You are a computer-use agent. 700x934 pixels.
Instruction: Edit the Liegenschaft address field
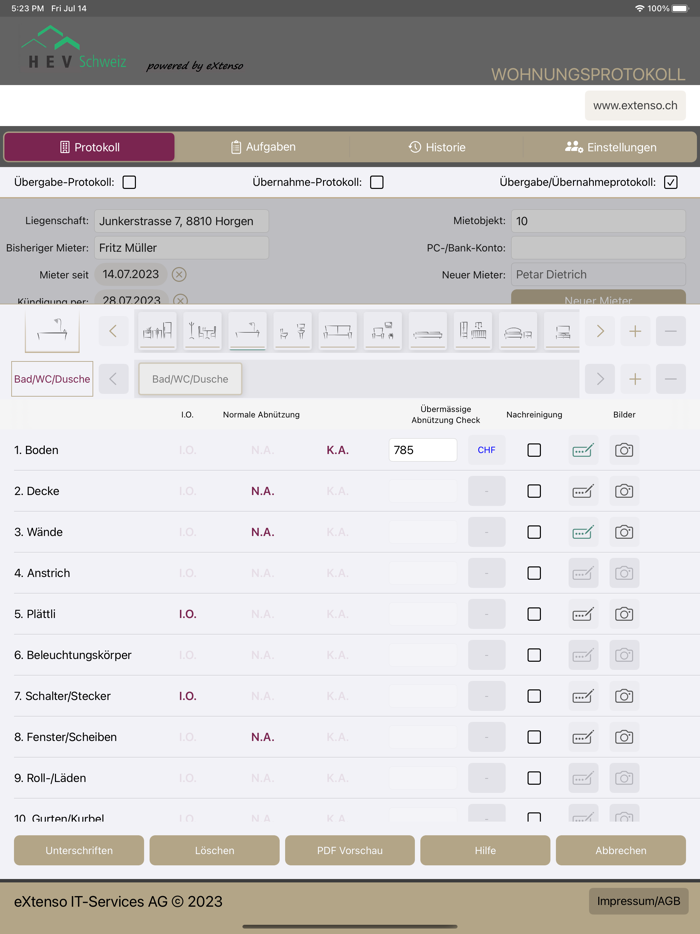[181, 221]
